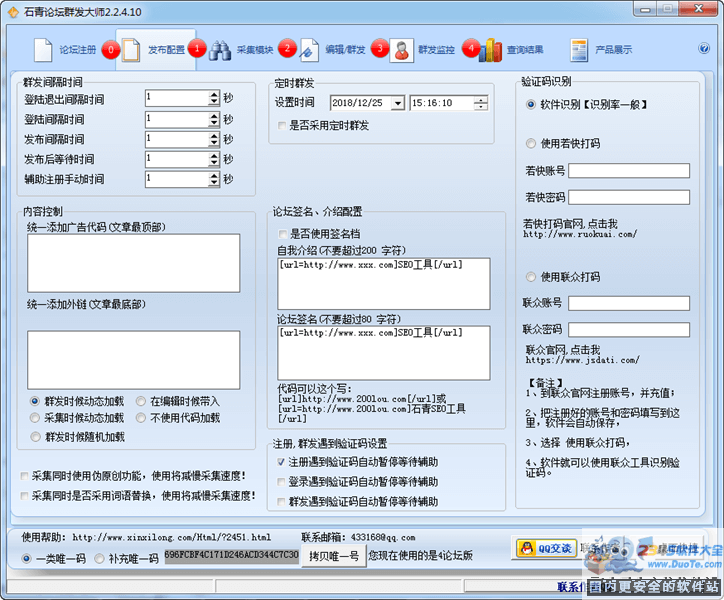Select 不使用代码加载 radio option
This screenshot has width=724, height=600.
point(141,418)
